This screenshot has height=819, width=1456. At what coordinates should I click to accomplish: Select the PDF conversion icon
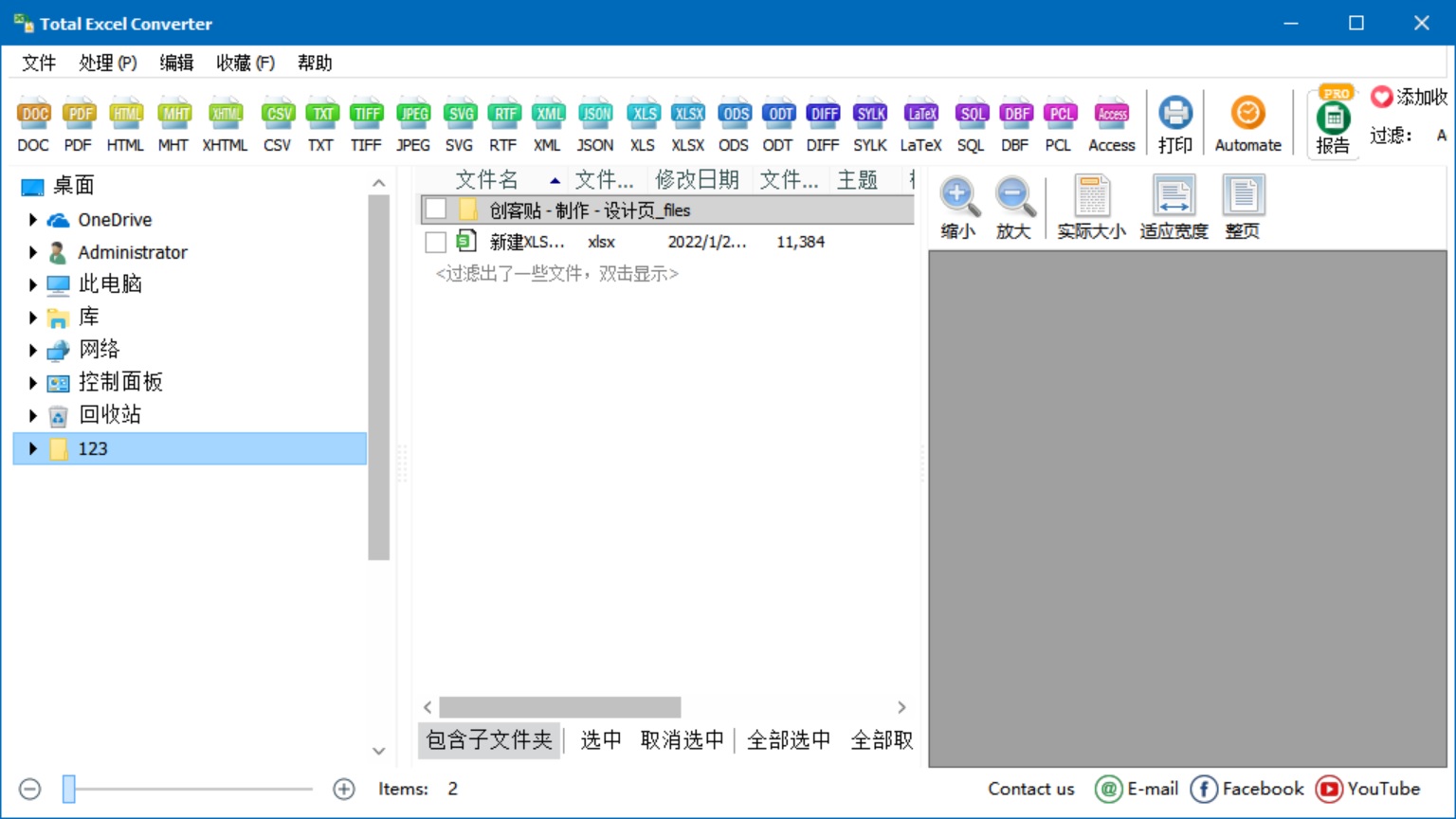79,124
